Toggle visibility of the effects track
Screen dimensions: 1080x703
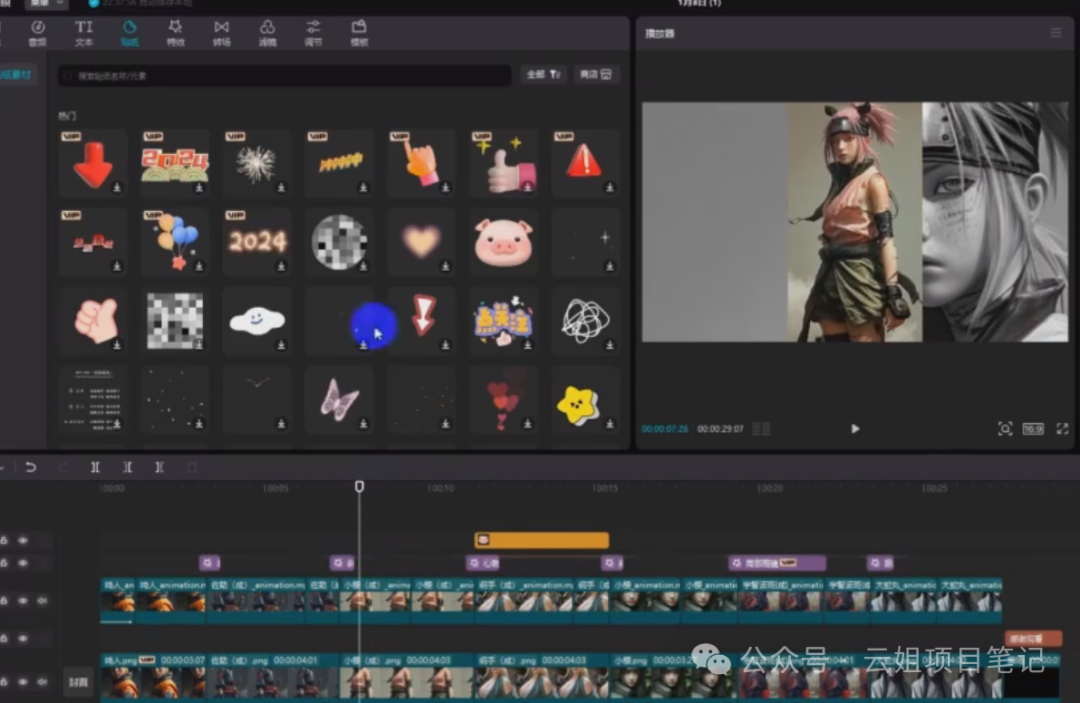pos(23,563)
